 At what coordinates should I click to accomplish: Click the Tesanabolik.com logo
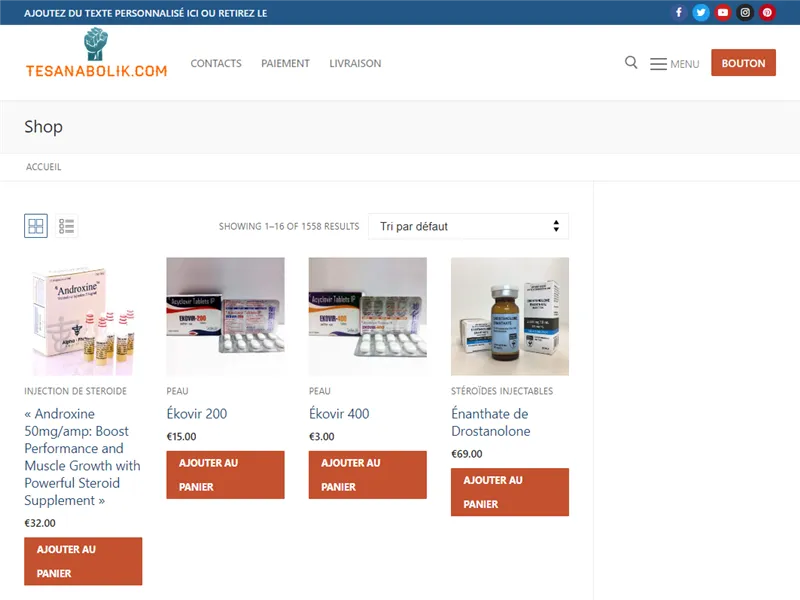[96, 55]
